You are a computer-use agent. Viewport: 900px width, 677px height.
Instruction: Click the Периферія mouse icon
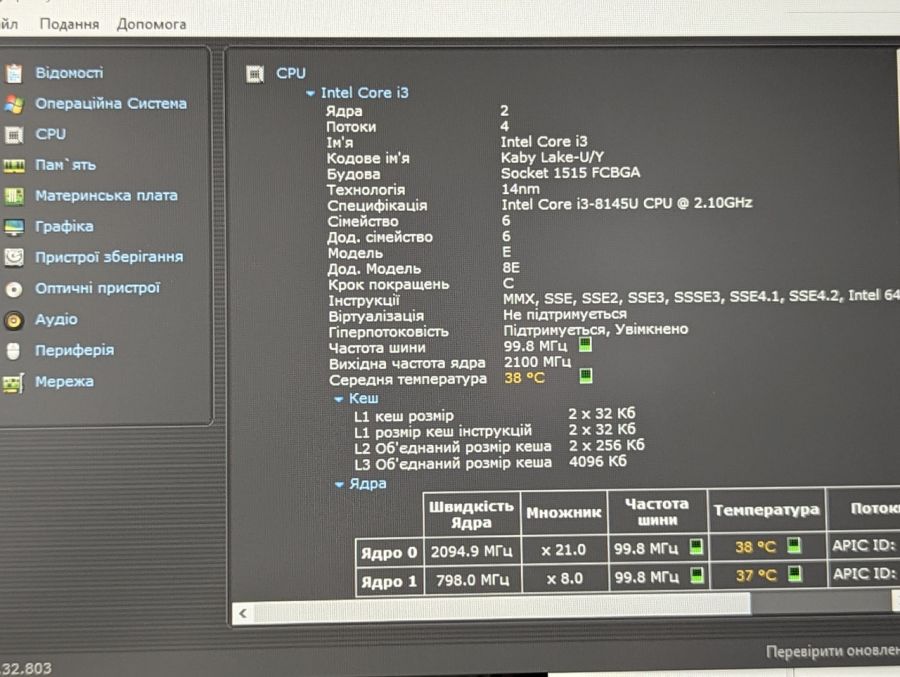tap(14, 351)
